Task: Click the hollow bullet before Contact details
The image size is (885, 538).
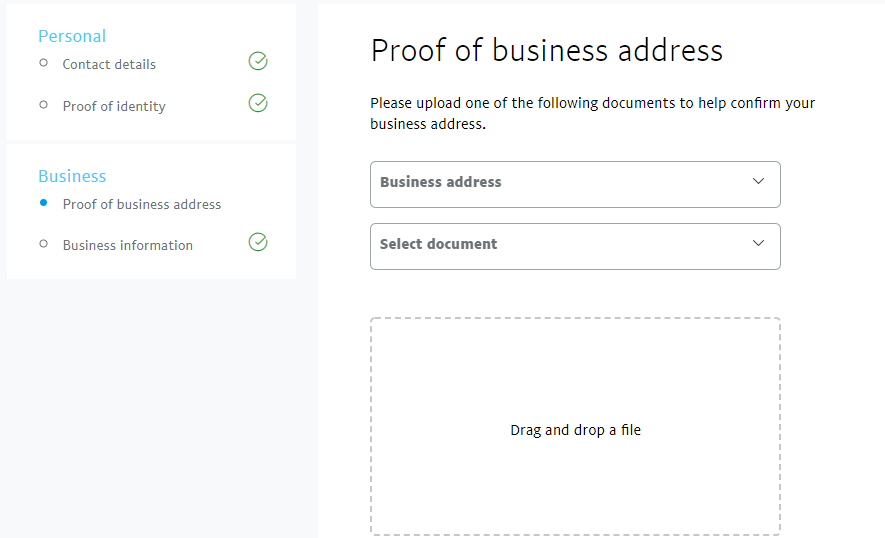Action: click(43, 63)
